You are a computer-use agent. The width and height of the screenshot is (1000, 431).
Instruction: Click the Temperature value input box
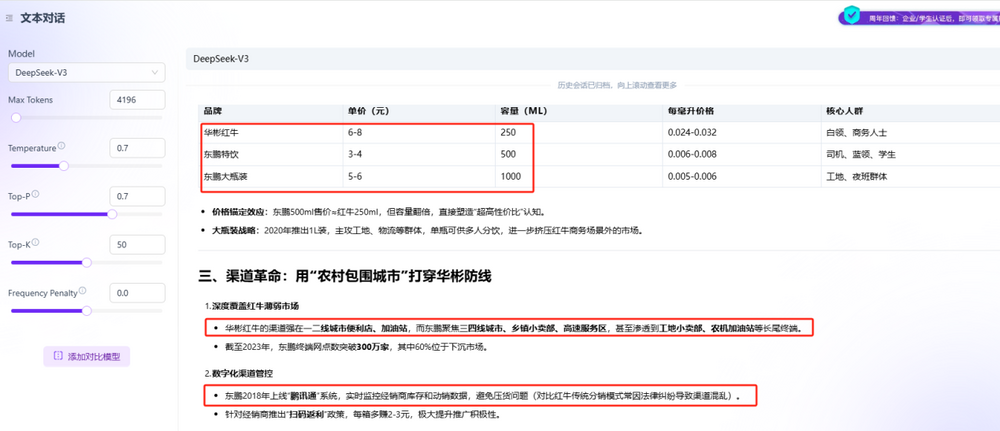click(137, 148)
